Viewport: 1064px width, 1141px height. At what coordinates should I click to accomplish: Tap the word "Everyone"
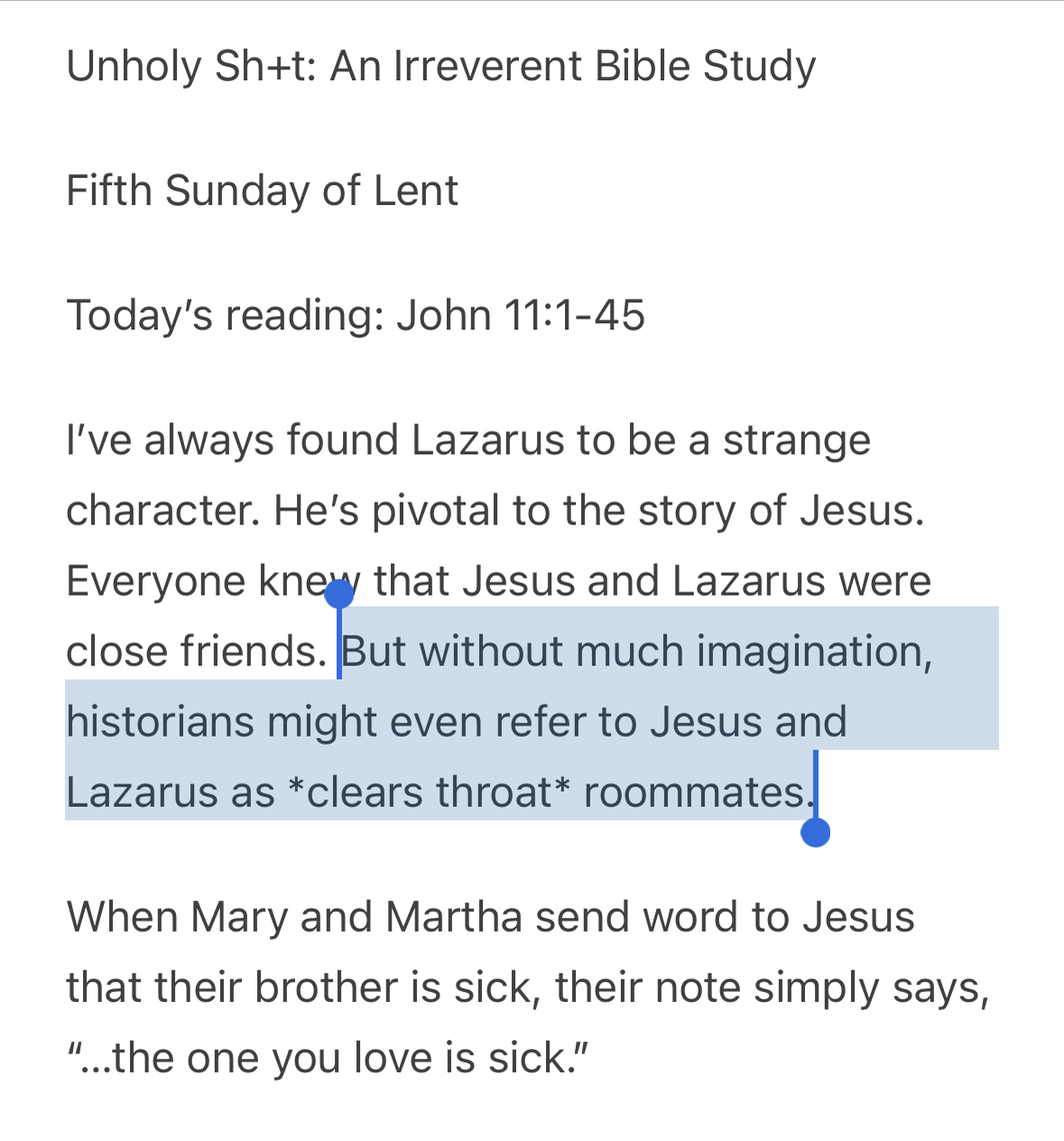(155, 581)
